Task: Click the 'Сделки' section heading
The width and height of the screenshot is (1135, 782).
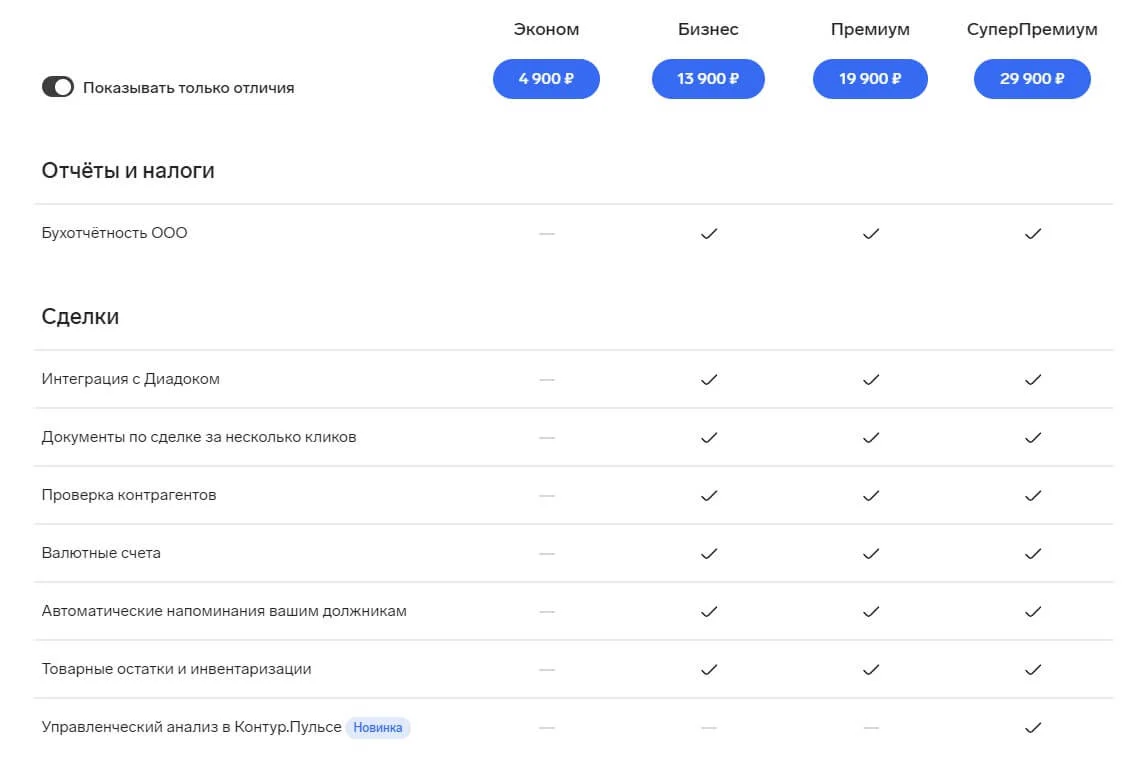Action: 80,317
